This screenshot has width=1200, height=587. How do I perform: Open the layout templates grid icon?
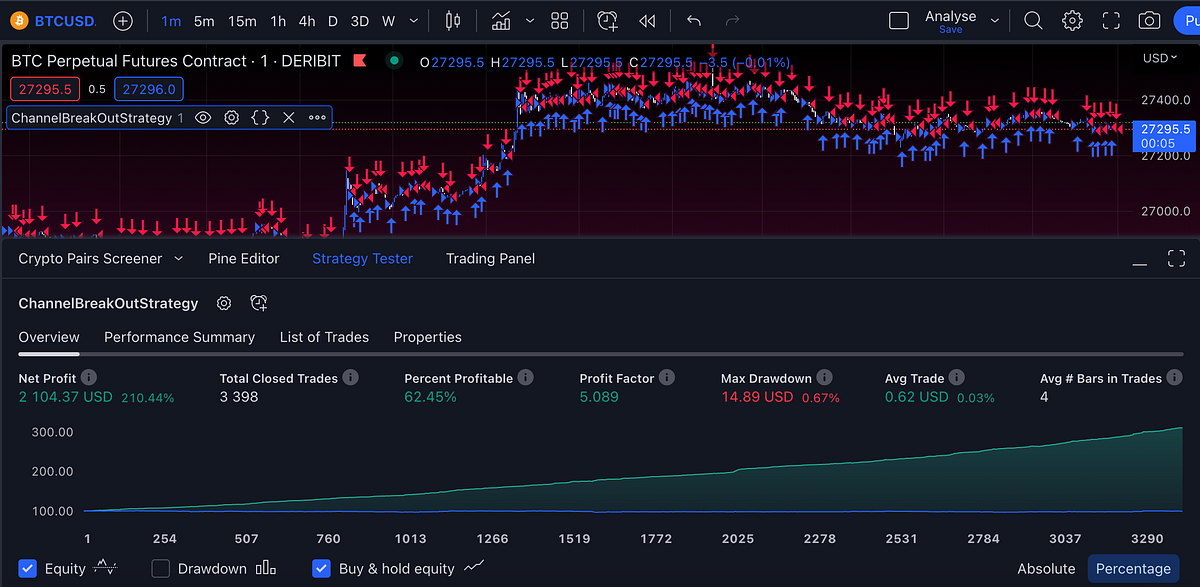560,20
